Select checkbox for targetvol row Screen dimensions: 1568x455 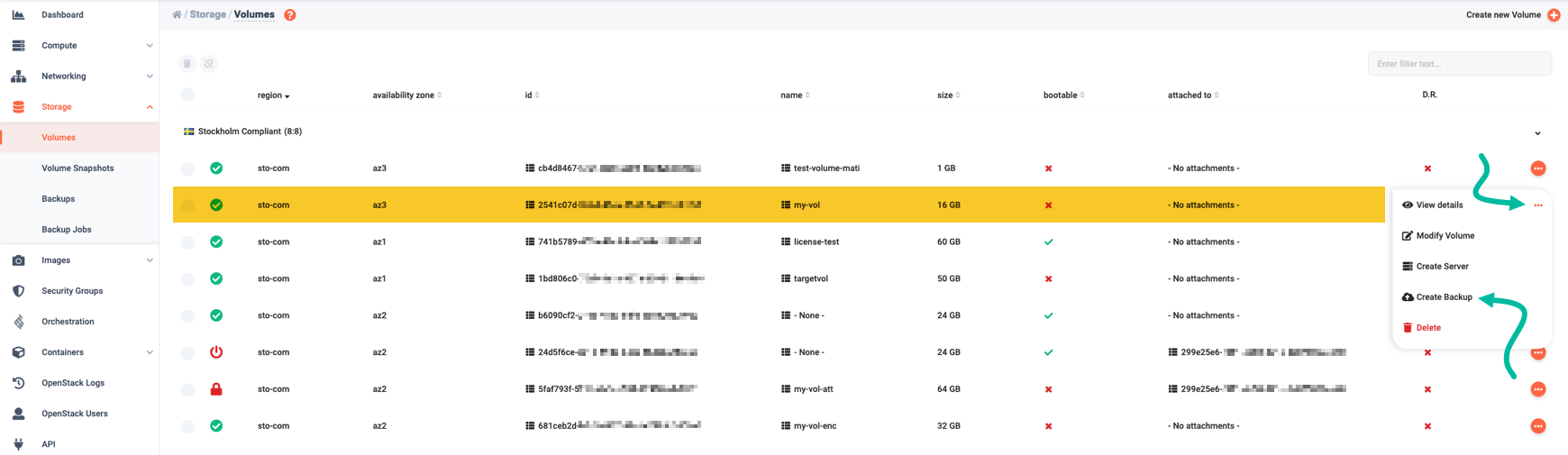point(187,279)
